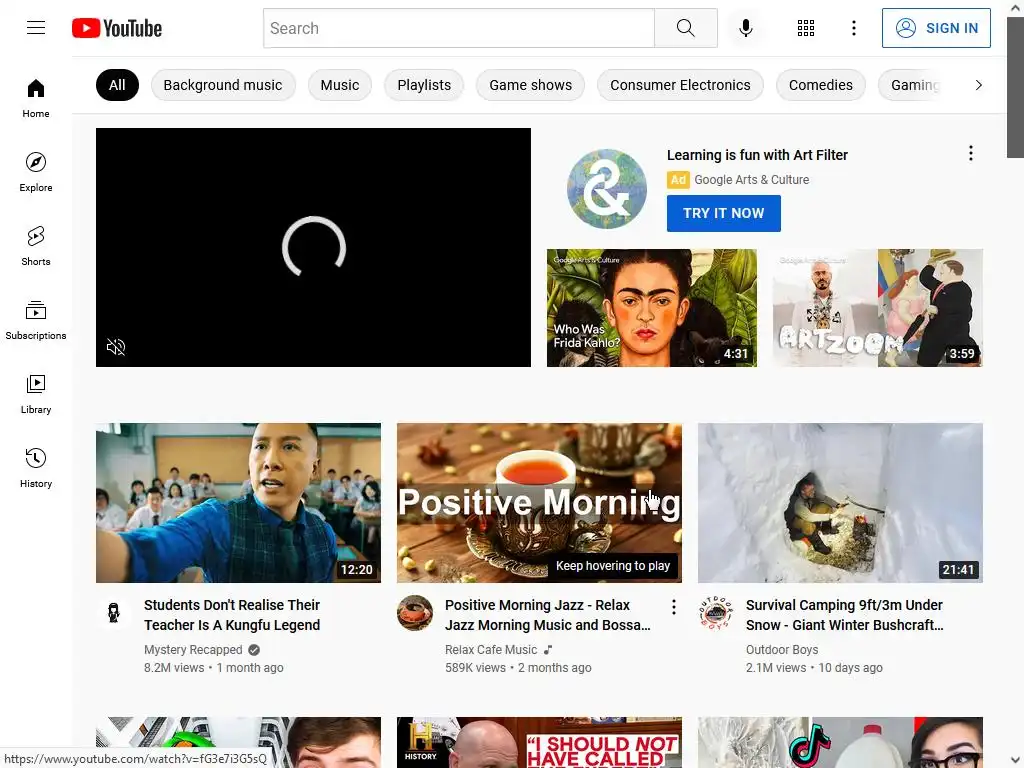Screen dimensions: 1024x768
Task: Select the Consumer Electronics chip
Action: coord(680,85)
